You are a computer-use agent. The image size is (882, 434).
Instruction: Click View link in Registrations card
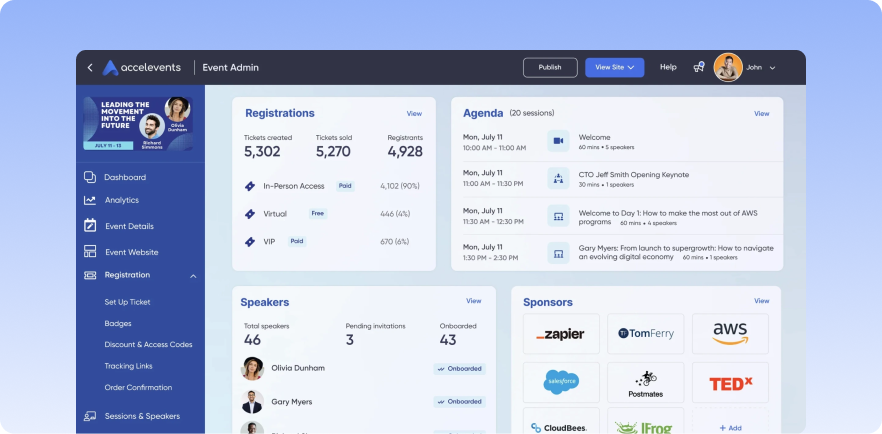(x=414, y=114)
